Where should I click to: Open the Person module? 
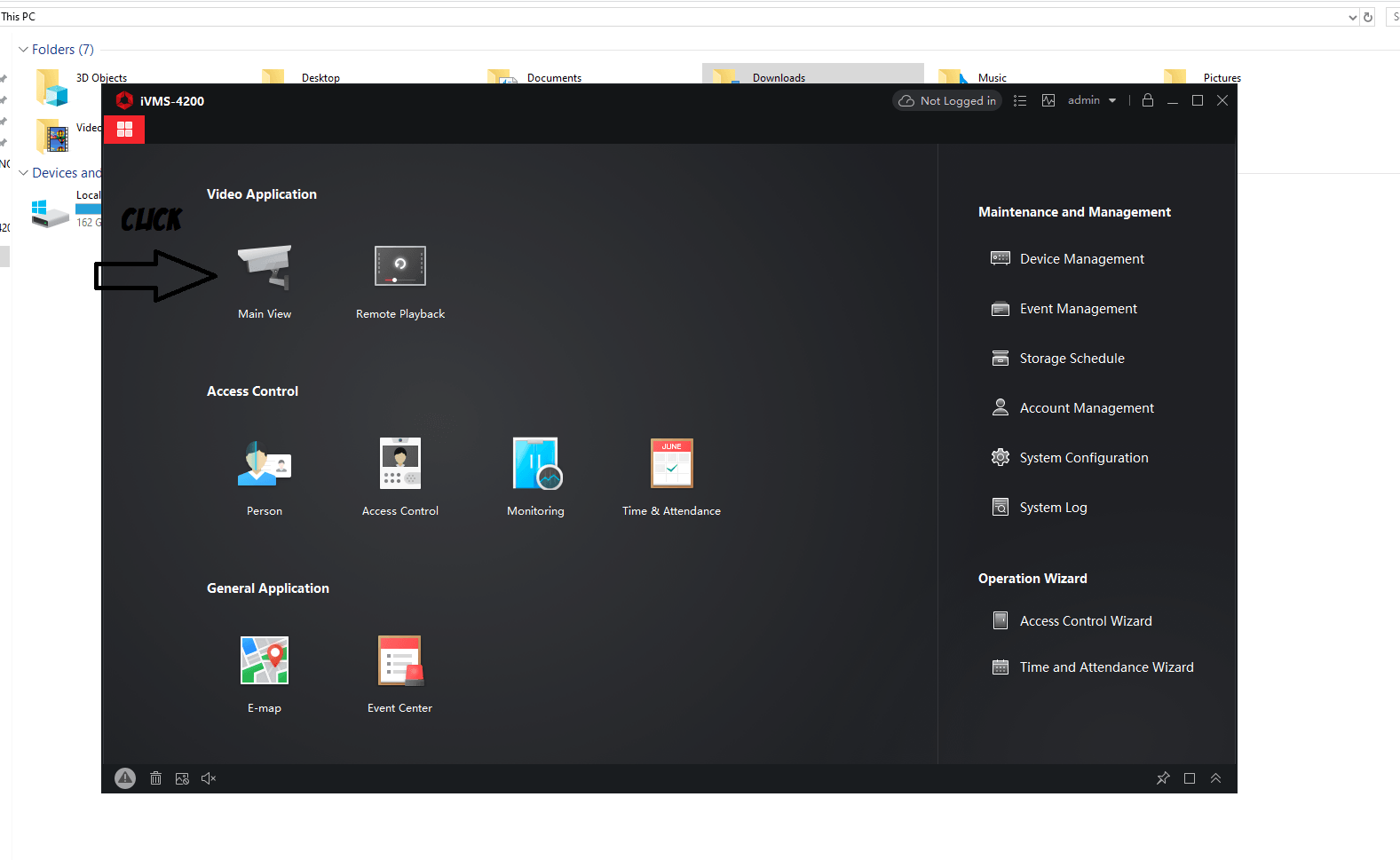coord(265,463)
